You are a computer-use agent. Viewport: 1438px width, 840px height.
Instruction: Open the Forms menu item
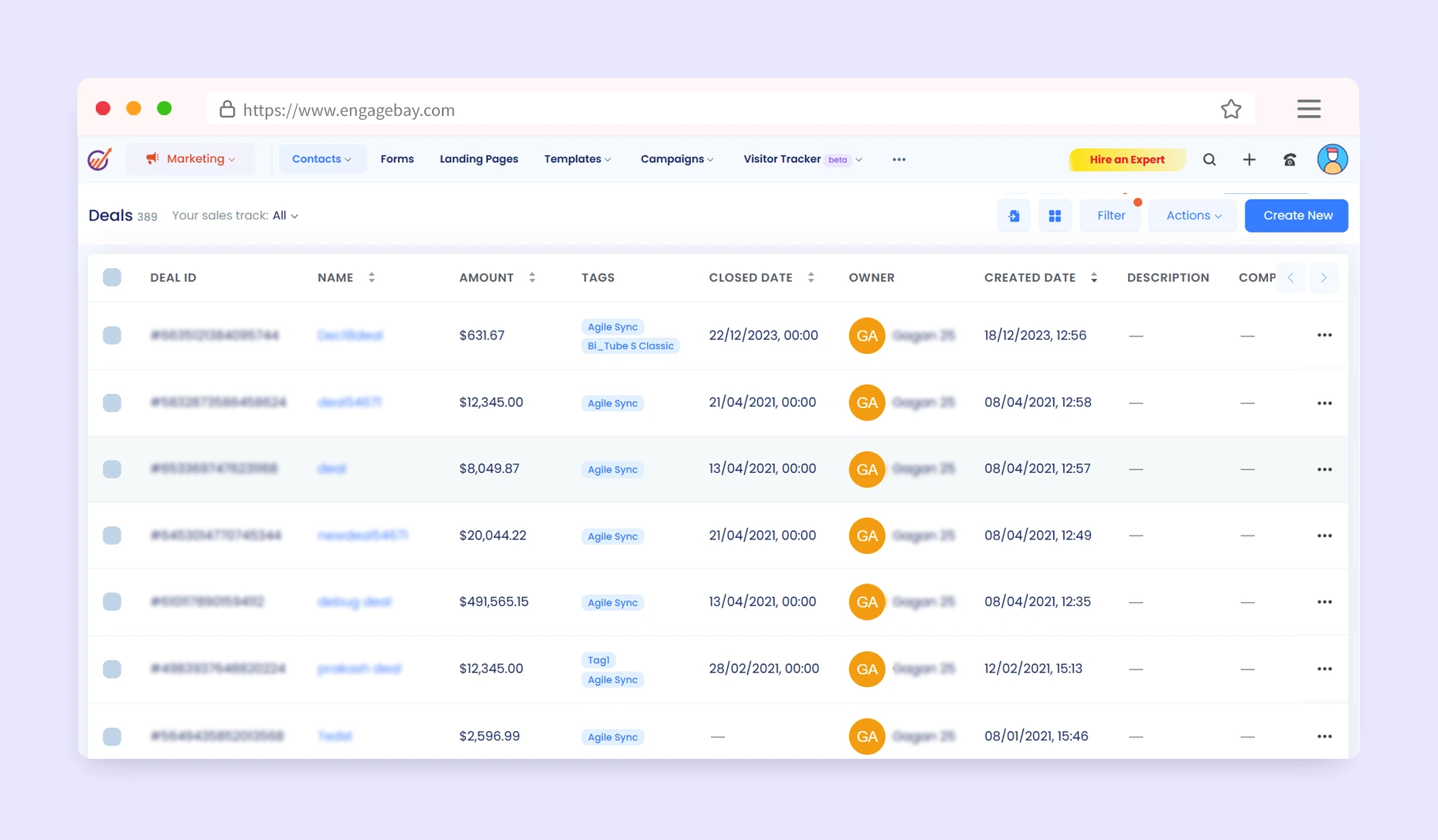pyautogui.click(x=396, y=159)
